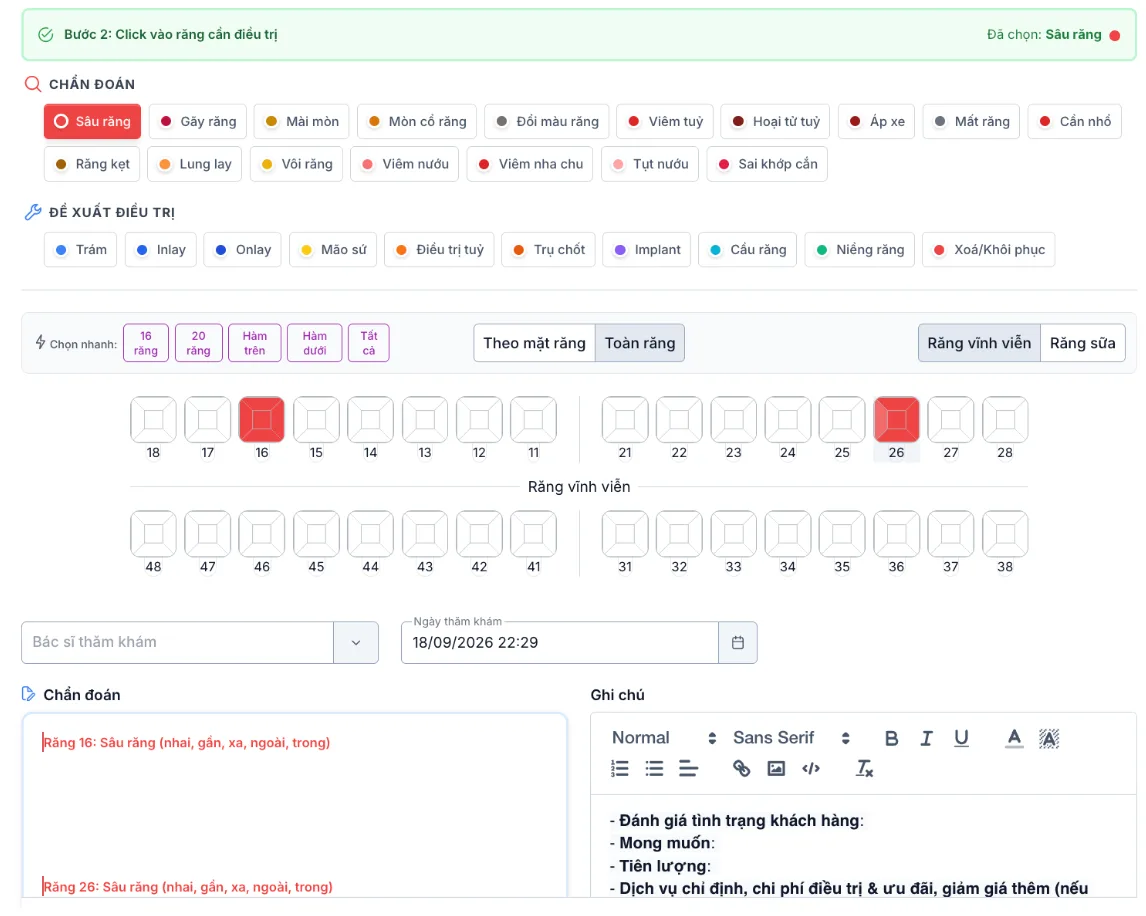Toggle tooth 26 selection
Image resolution: width=1146 pixels, height=916 pixels.
[x=896, y=420]
